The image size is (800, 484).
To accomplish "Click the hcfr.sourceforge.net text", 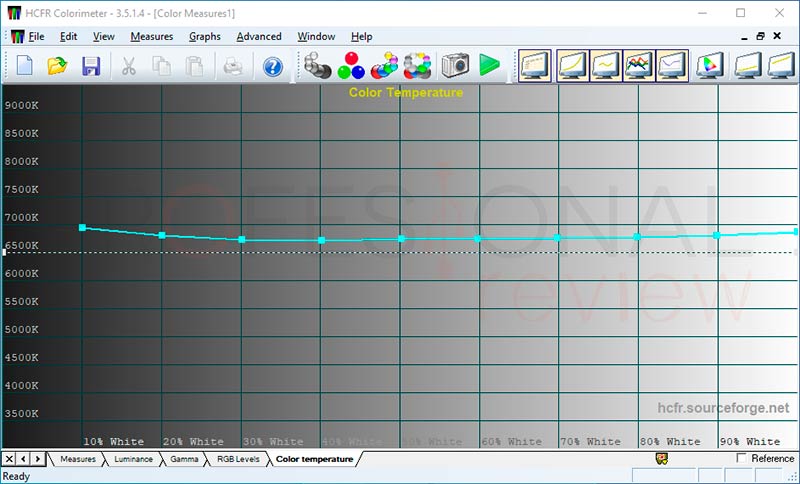I will pyautogui.click(x=723, y=408).
